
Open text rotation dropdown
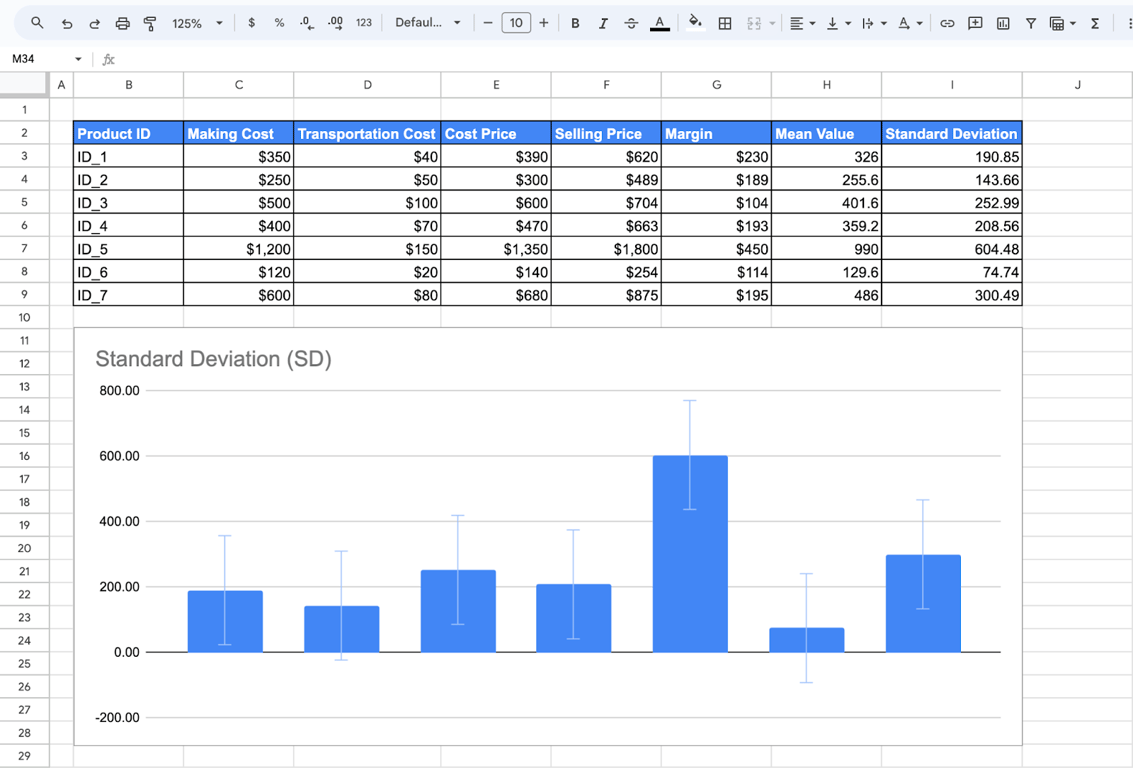(910, 23)
